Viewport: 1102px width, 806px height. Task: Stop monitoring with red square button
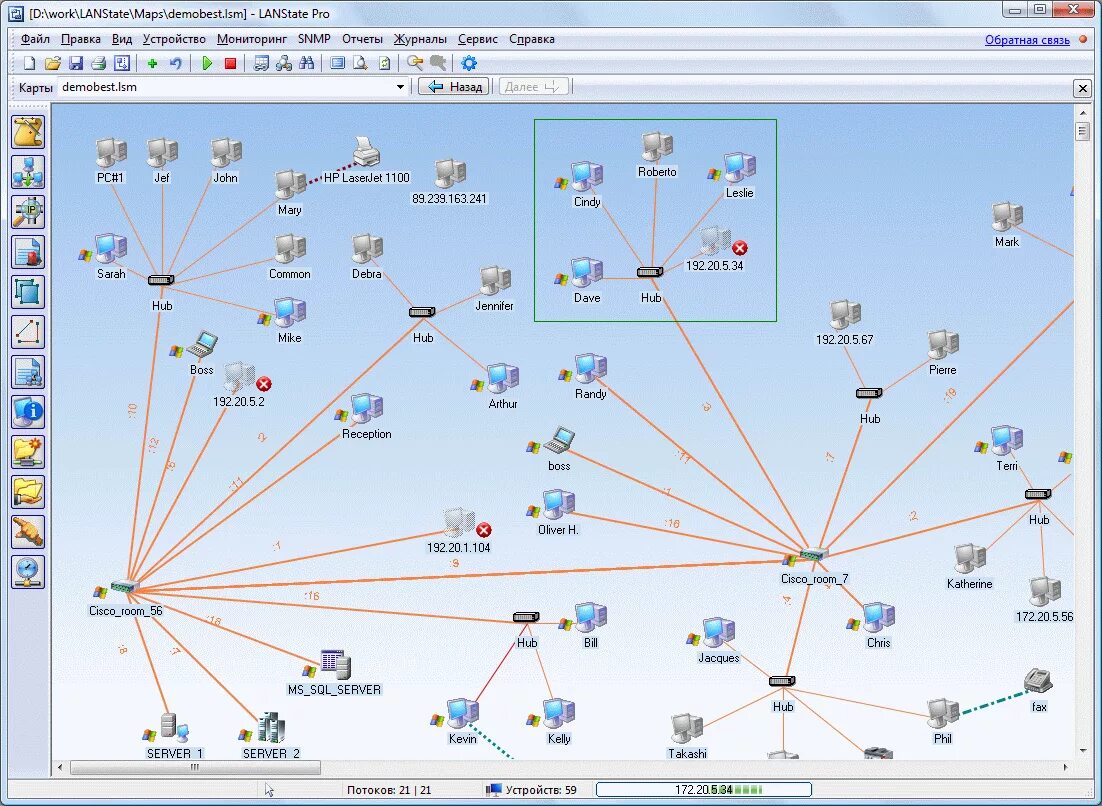pos(230,63)
